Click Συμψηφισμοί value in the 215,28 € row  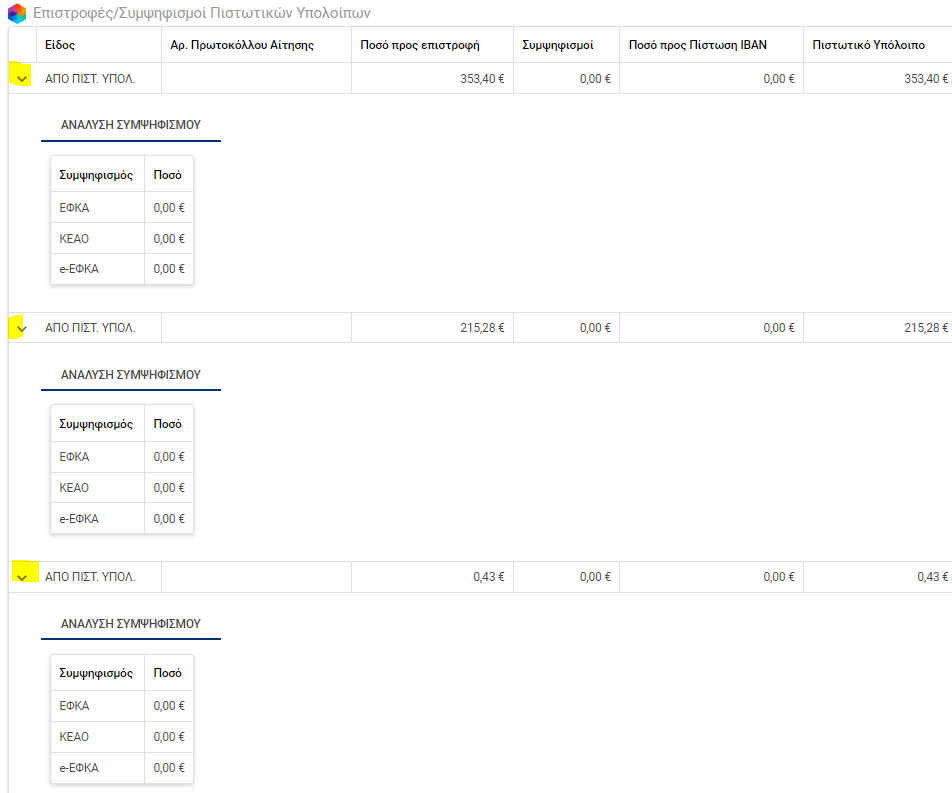tap(595, 328)
